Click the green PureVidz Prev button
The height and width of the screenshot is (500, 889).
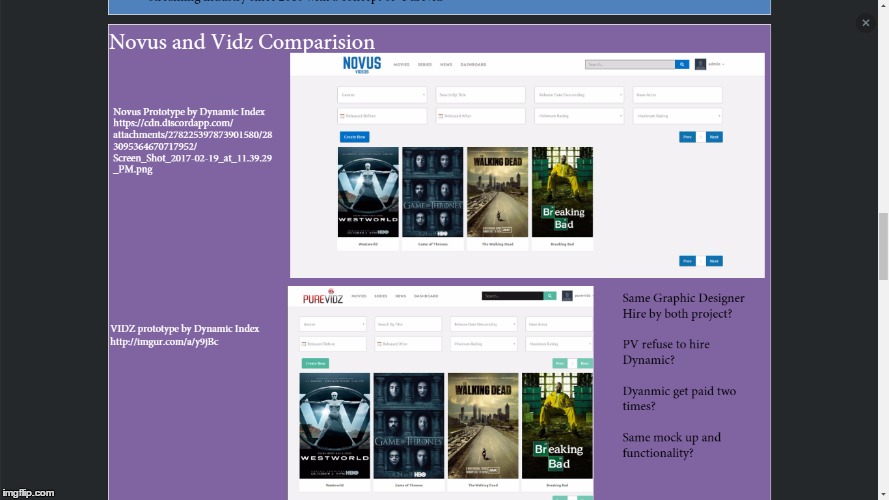(x=560, y=363)
